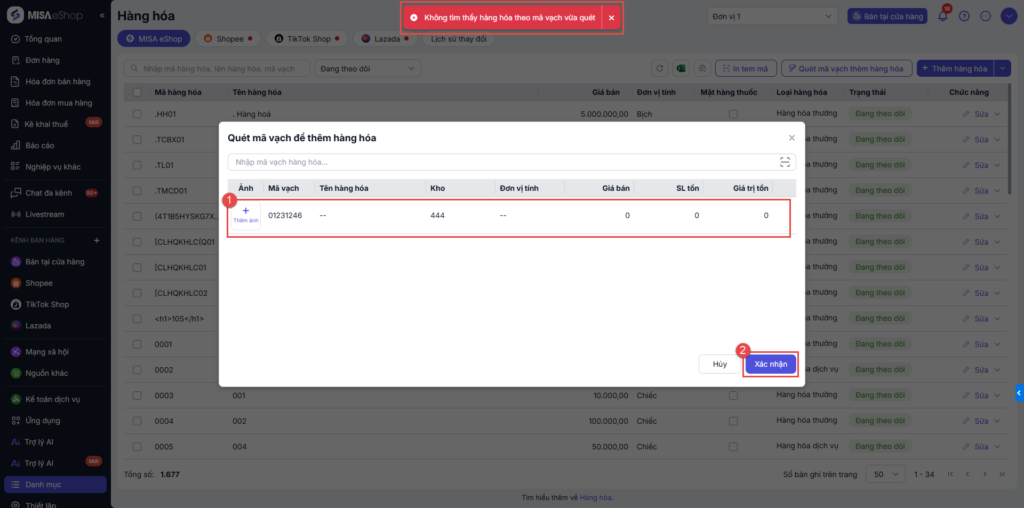Open Đơn hàng in the sidebar
Screen dimensions: 1024x508
click(x=42, y=61)
